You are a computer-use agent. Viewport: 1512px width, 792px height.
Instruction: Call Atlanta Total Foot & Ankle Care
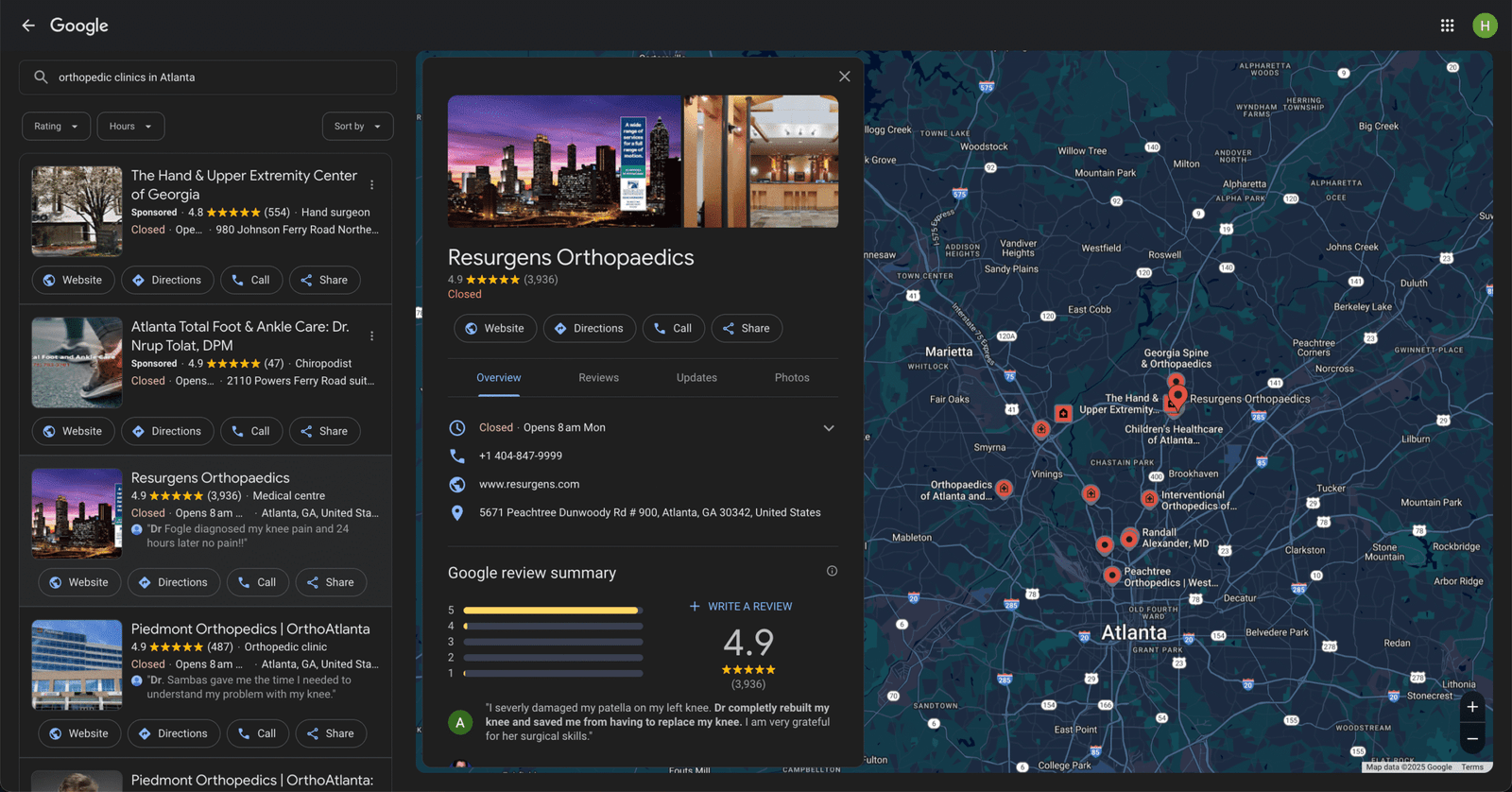pyautogui.click(x=251, y=431)
